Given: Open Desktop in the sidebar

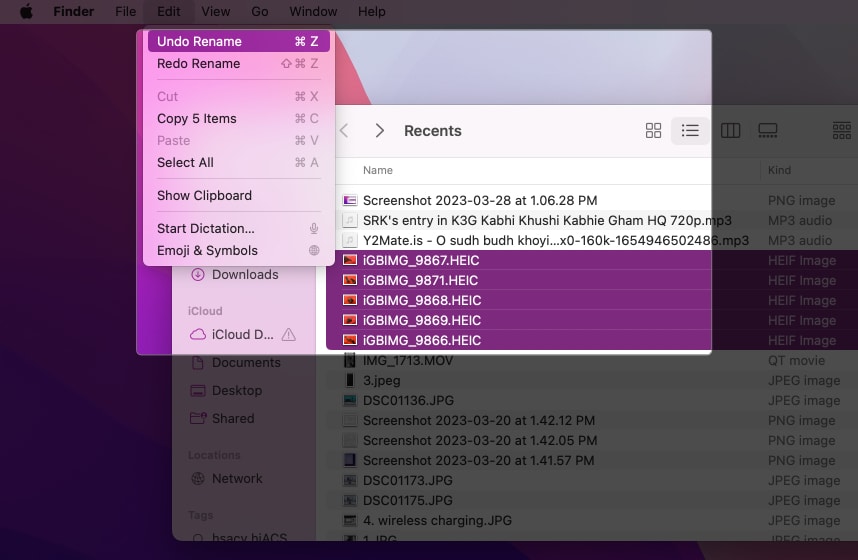Looking at the screenshot, I should point(237,390).
